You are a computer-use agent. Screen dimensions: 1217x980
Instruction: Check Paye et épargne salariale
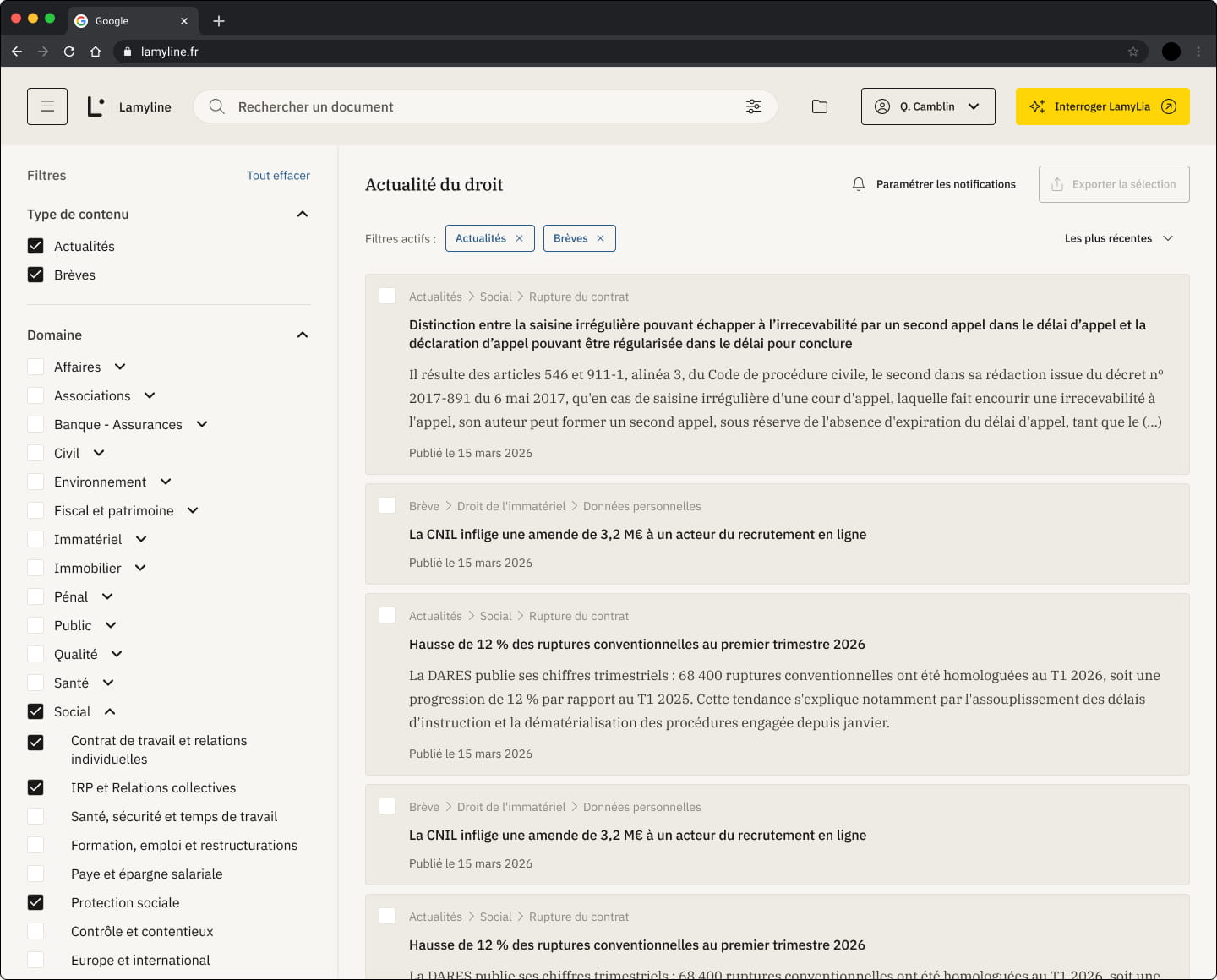[35, 874]
